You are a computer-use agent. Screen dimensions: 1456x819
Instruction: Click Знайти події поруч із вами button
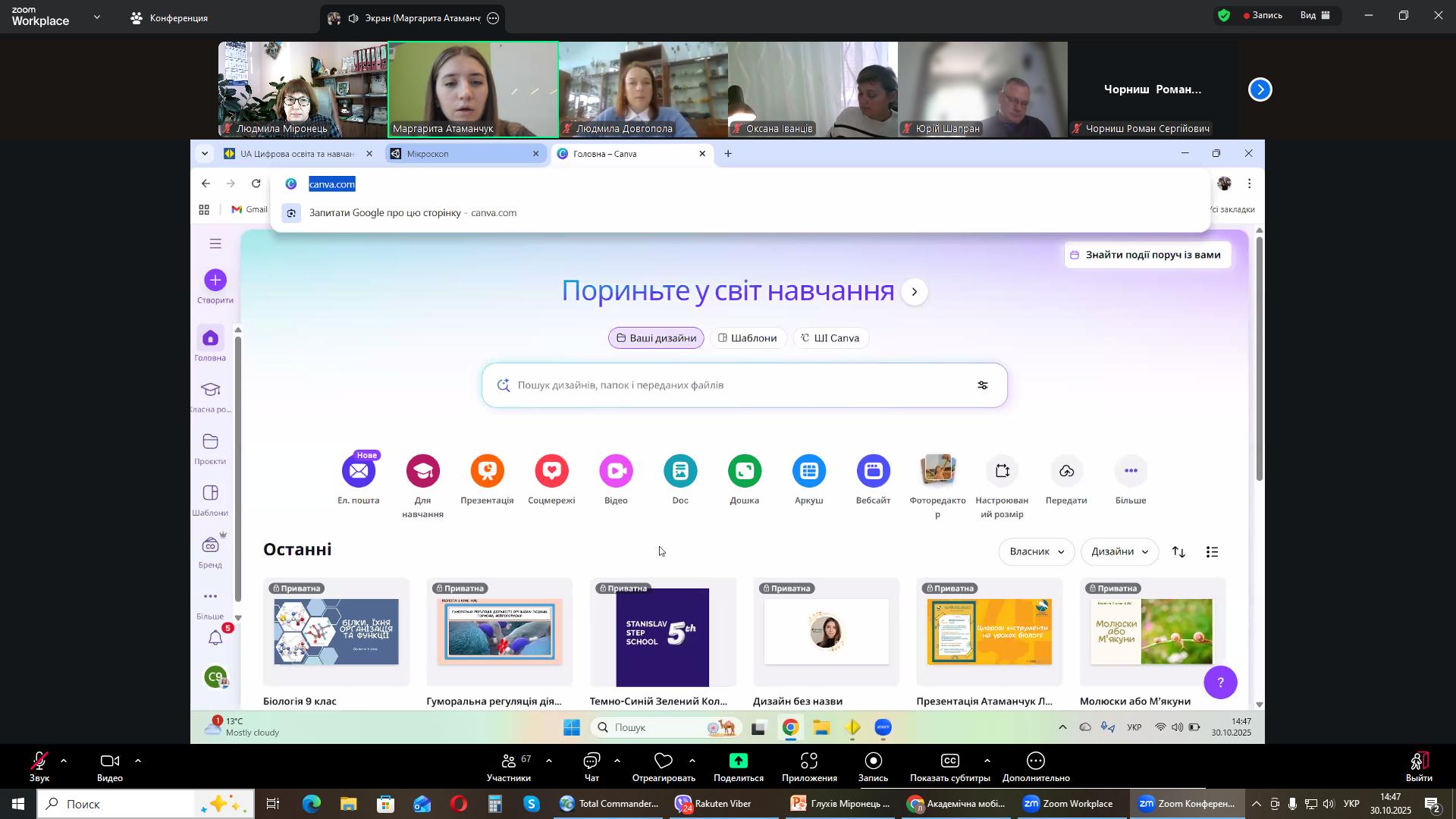tap(1147, 256)
